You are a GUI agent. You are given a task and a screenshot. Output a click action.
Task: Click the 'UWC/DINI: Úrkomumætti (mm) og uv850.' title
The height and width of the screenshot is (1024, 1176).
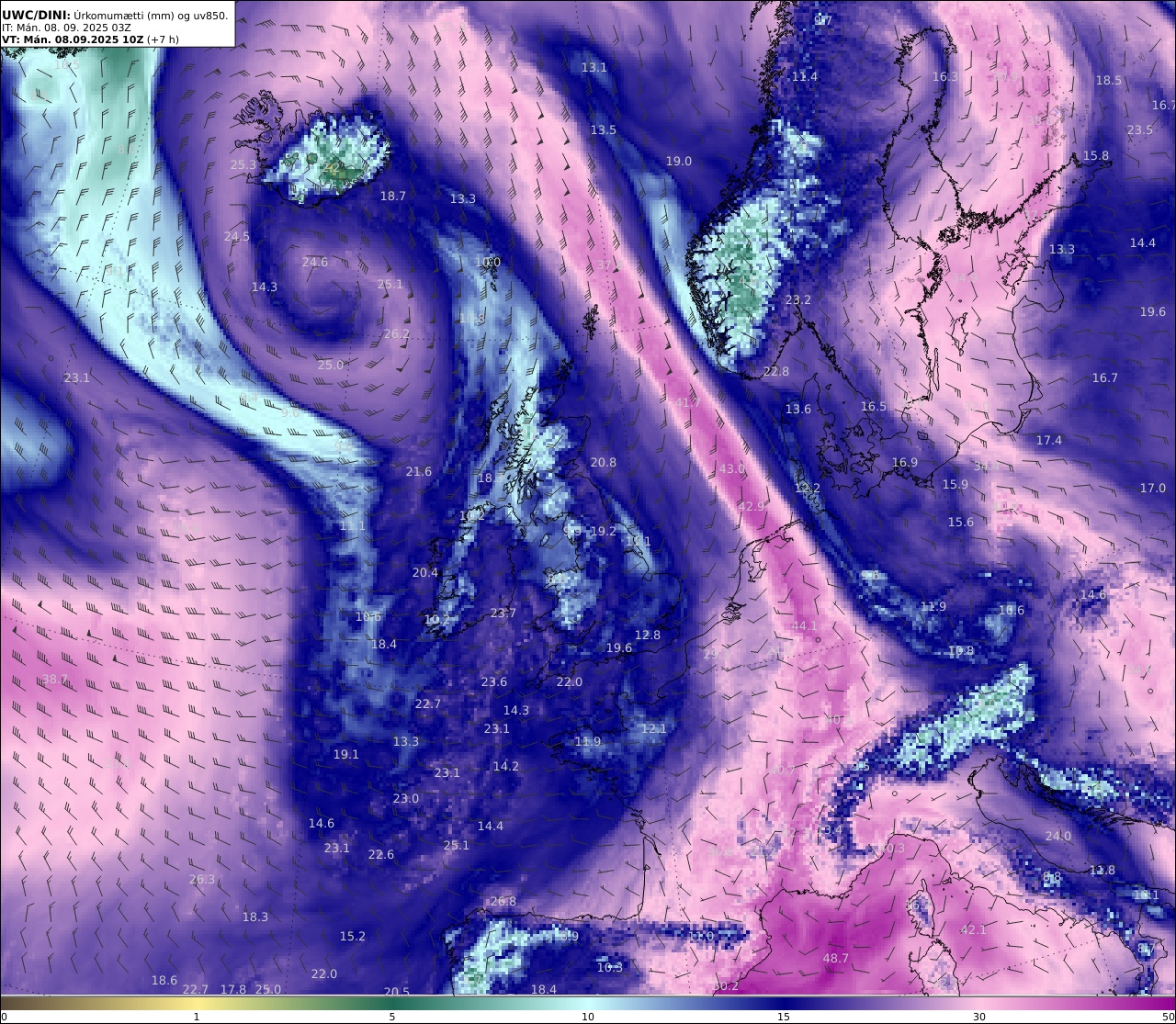115,15
